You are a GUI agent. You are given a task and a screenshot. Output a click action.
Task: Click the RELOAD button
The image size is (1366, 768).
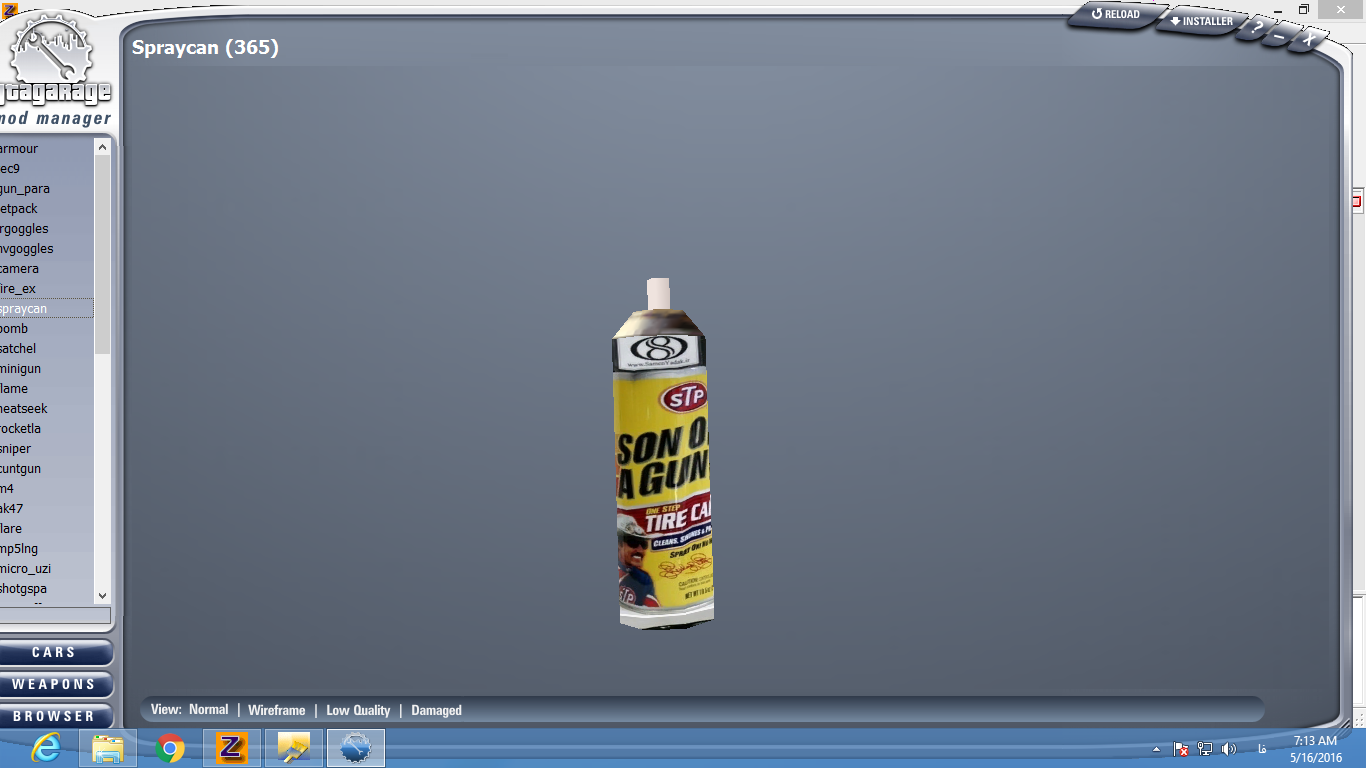(x=1116, y=14)
